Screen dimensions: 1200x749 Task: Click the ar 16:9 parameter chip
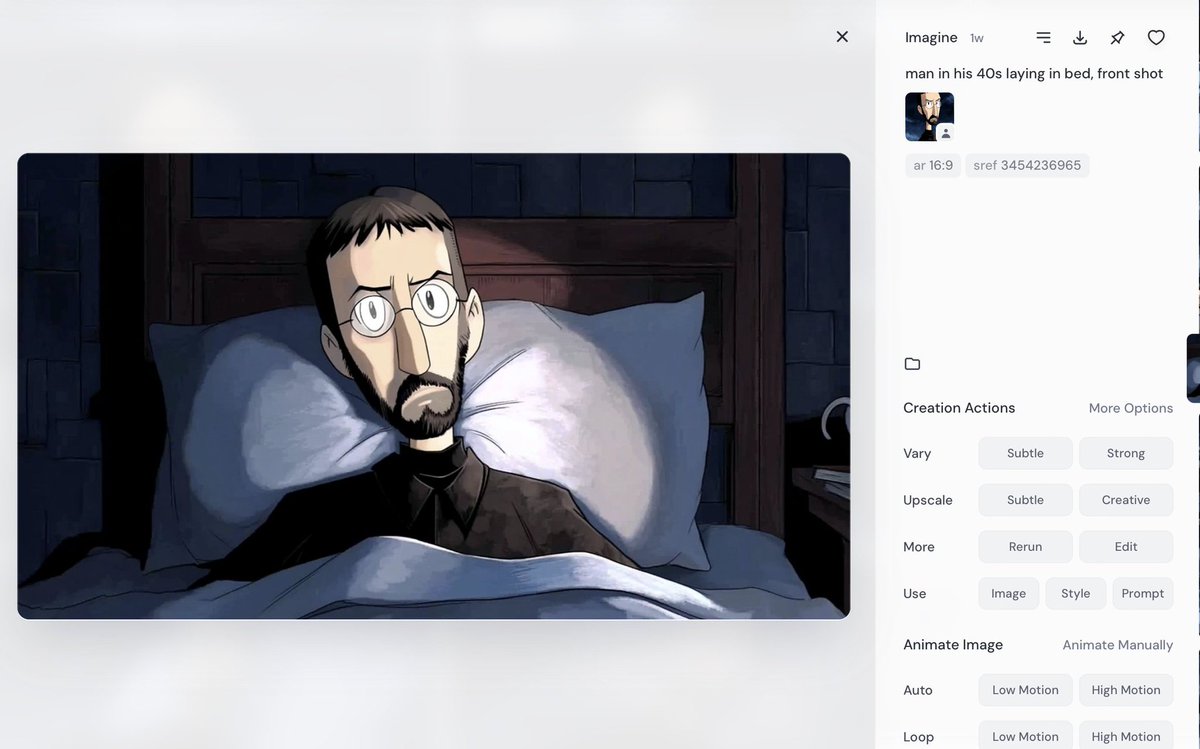point(932,165)
